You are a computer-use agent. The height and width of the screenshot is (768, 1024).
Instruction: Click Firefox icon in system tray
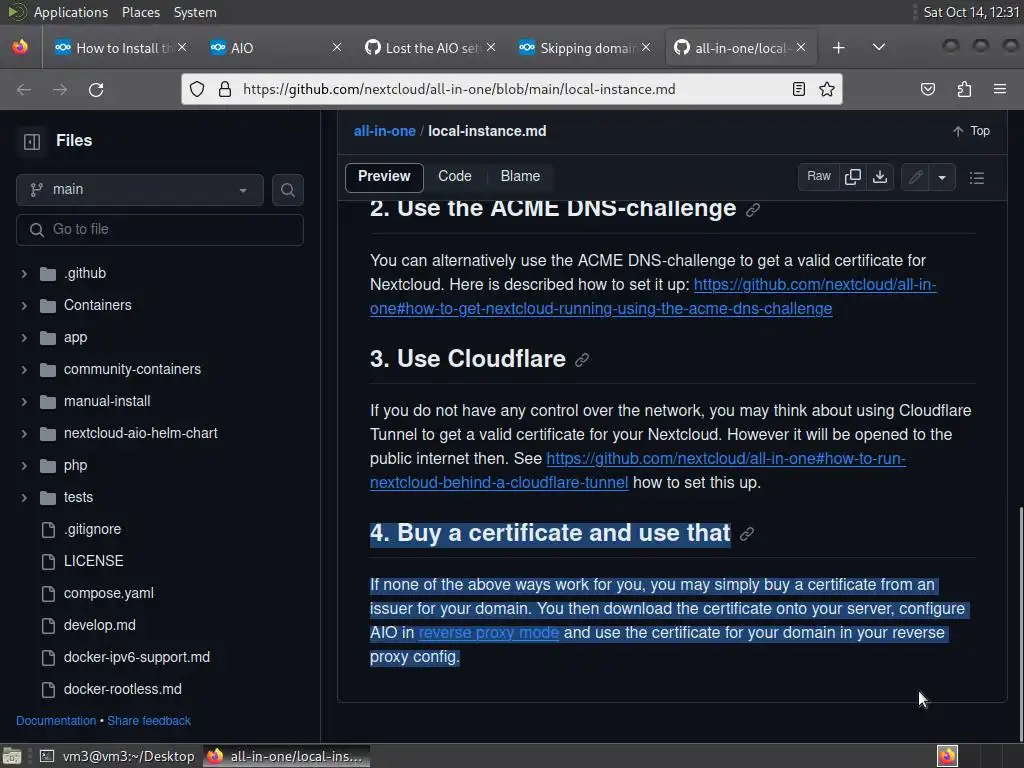(x=947, y=756)
